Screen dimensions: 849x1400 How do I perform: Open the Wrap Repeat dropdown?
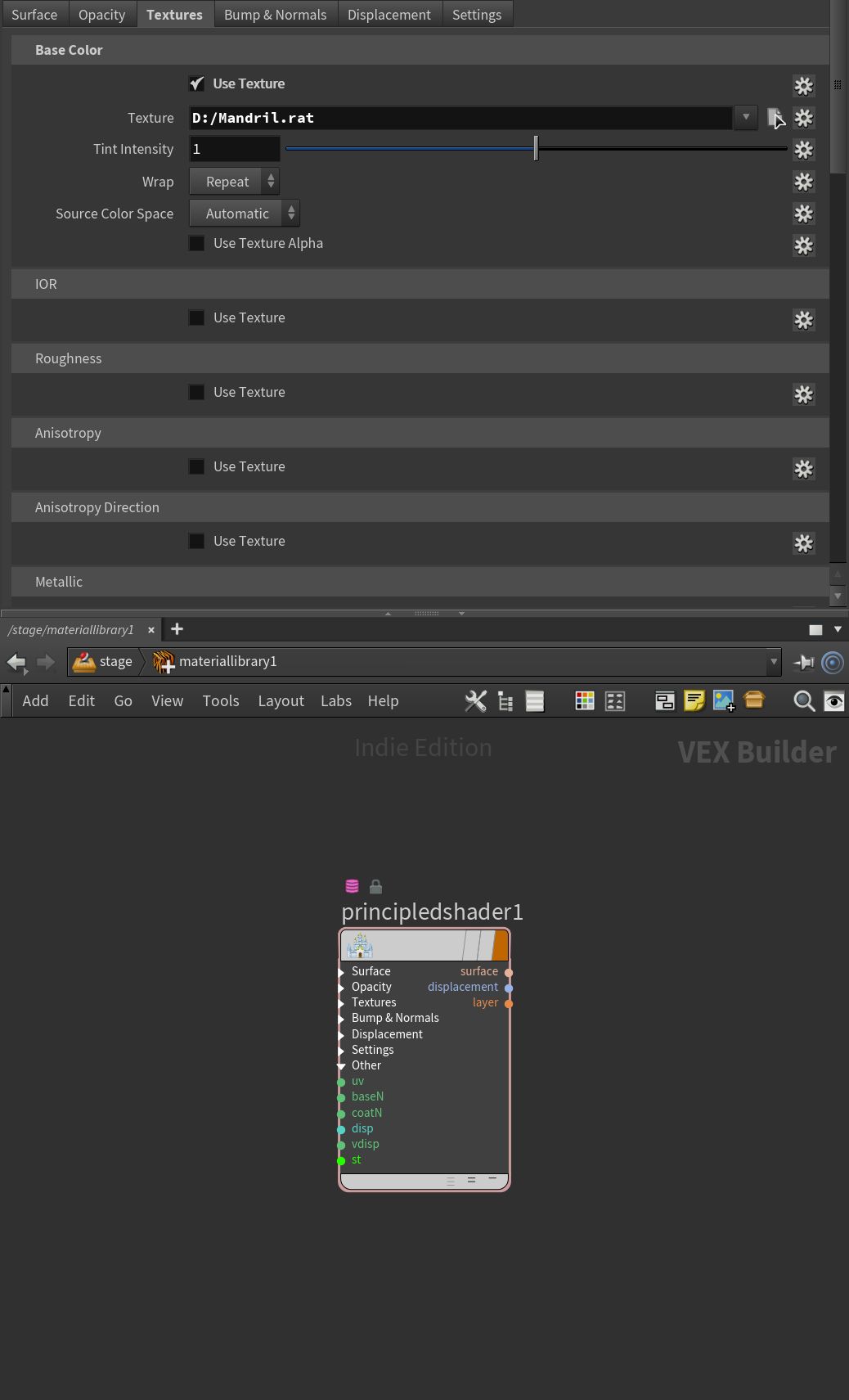click(x=234, y=182)
